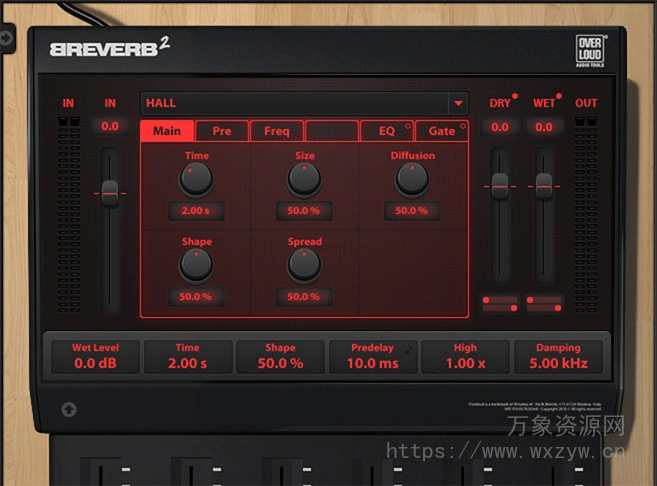Select the High 1.00 x quick control

click(466, 357)
